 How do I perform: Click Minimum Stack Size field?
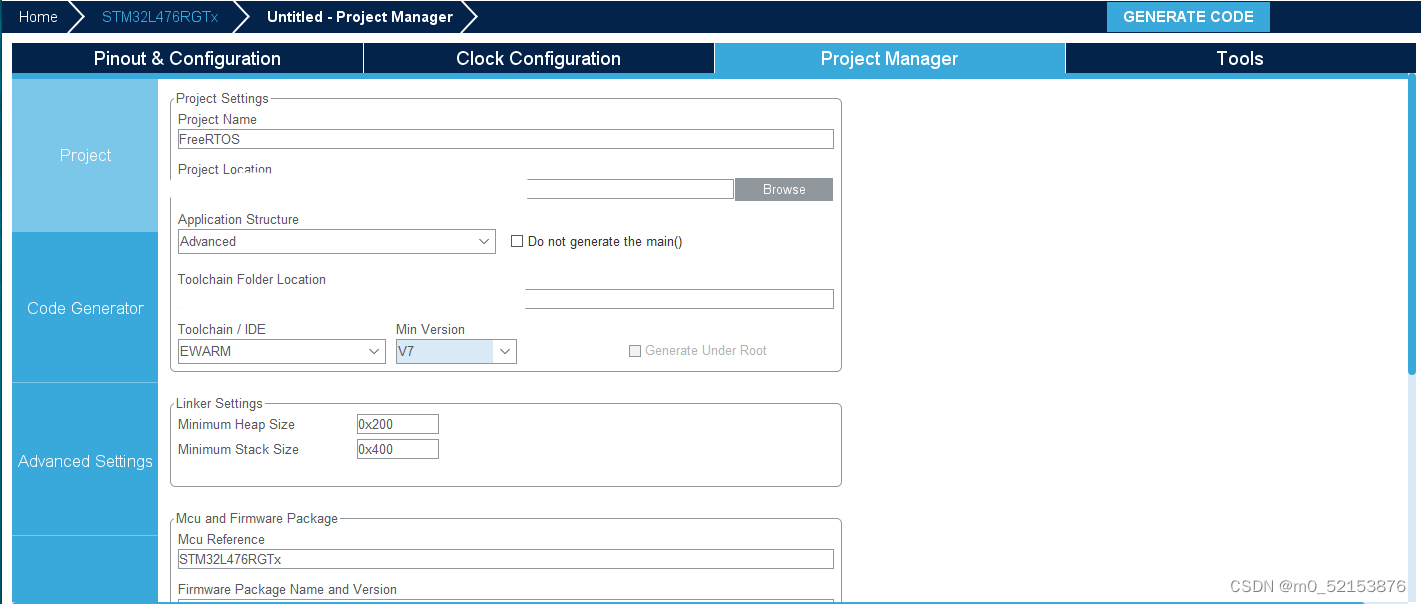(398, 449)
